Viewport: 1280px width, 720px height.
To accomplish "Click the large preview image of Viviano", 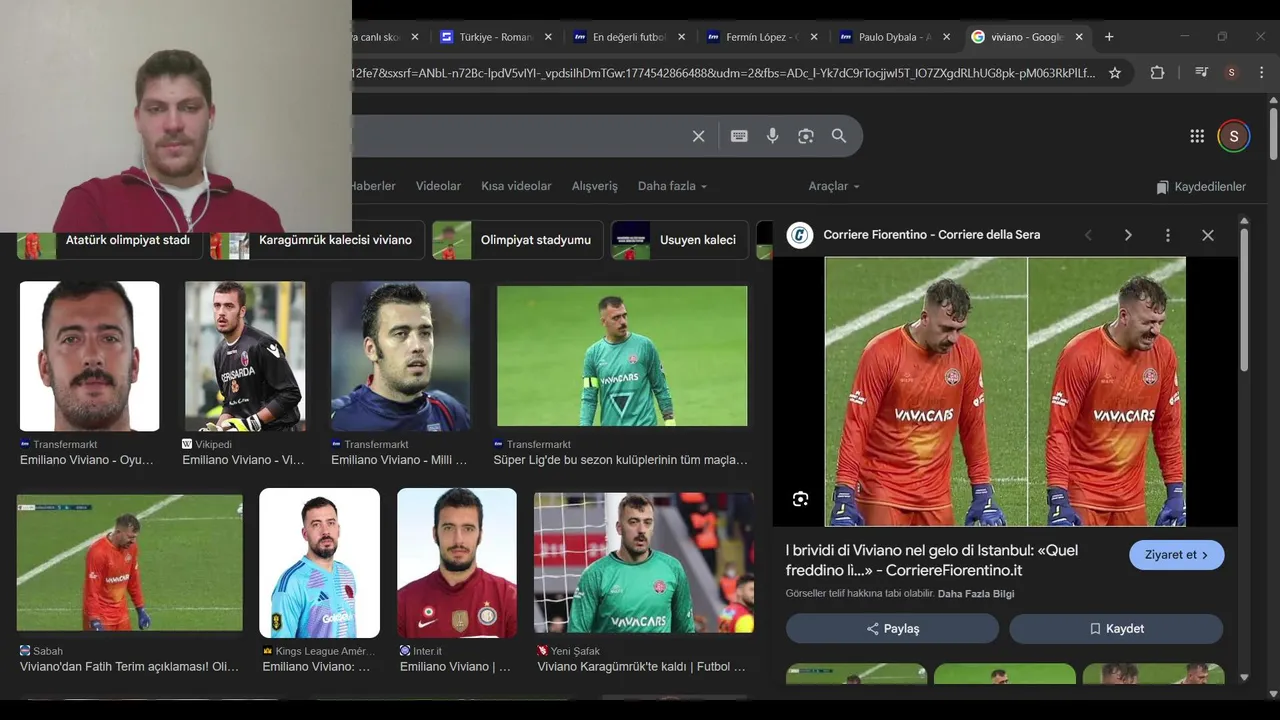I will pyautogui.click(x=1005, y=391).
